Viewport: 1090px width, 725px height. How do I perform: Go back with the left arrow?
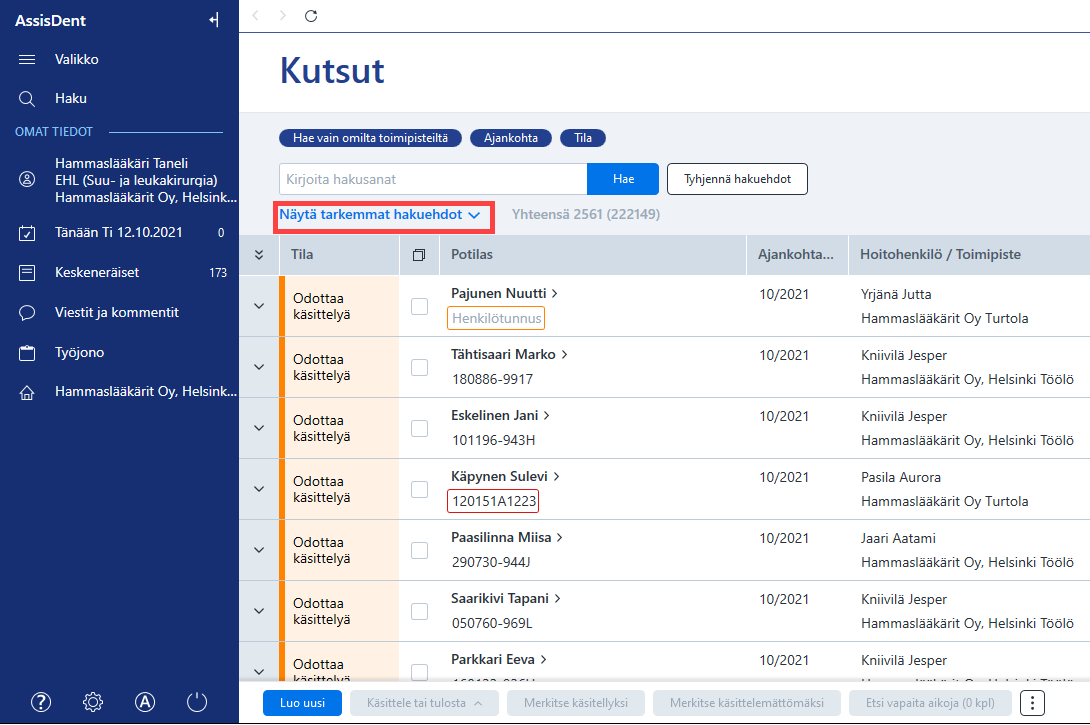(x=256, y=15)
